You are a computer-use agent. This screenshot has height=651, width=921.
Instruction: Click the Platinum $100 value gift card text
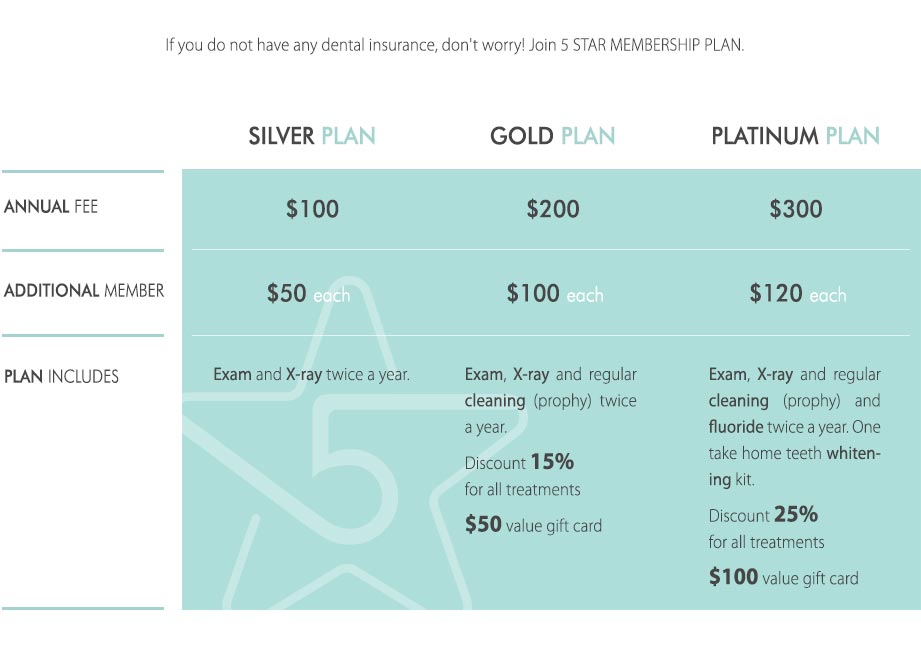[783, 577]
